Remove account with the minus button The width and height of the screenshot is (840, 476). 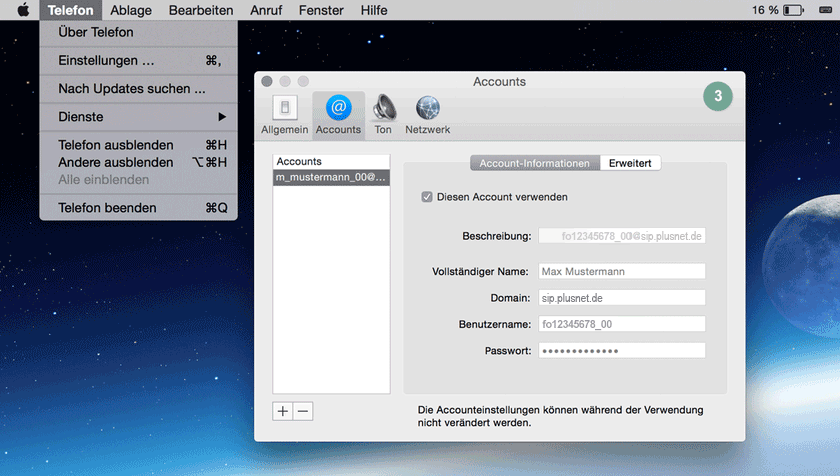coord(303,411)
